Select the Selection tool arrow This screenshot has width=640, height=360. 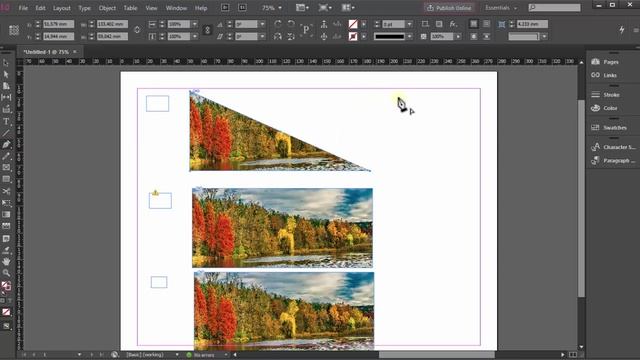click(x=6, y=63)
